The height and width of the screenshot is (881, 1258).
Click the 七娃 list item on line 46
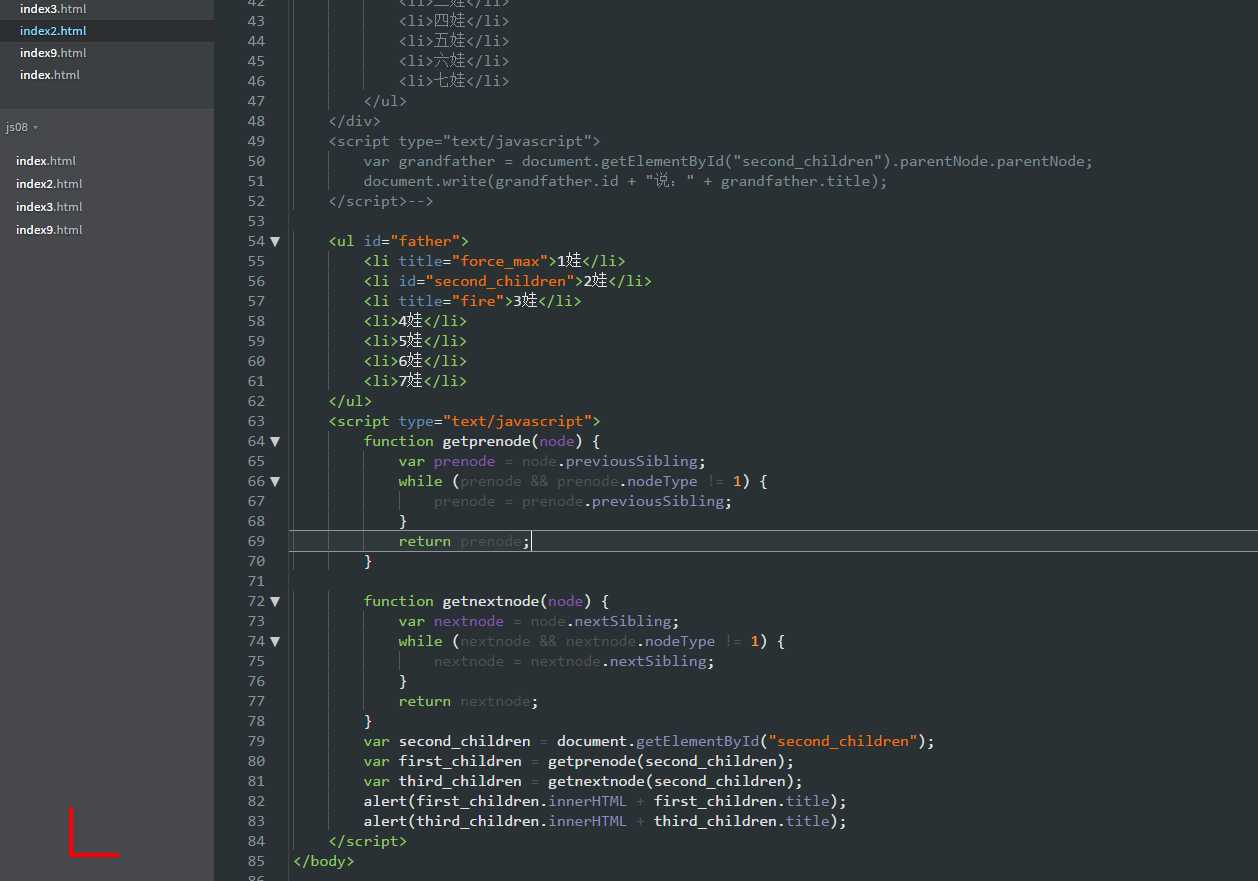[454, 81]
